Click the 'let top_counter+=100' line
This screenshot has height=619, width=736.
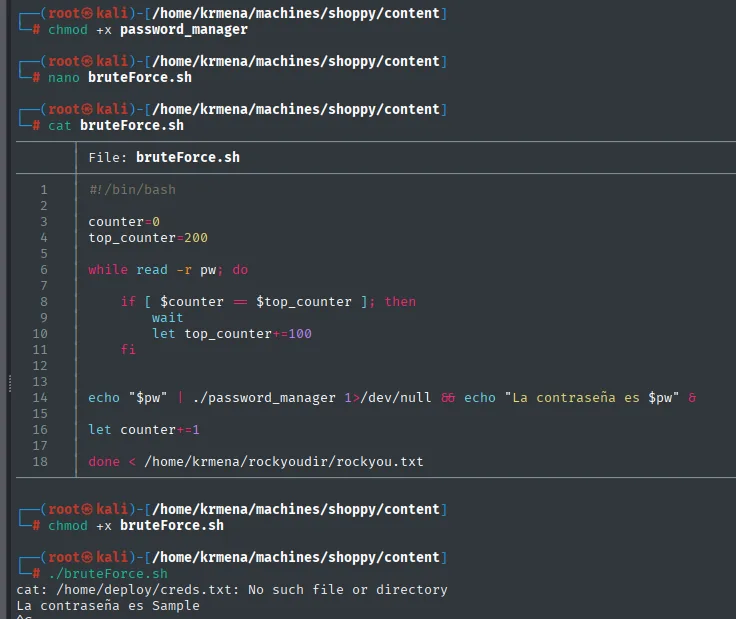pyautogui.click(x=232, y=334)
